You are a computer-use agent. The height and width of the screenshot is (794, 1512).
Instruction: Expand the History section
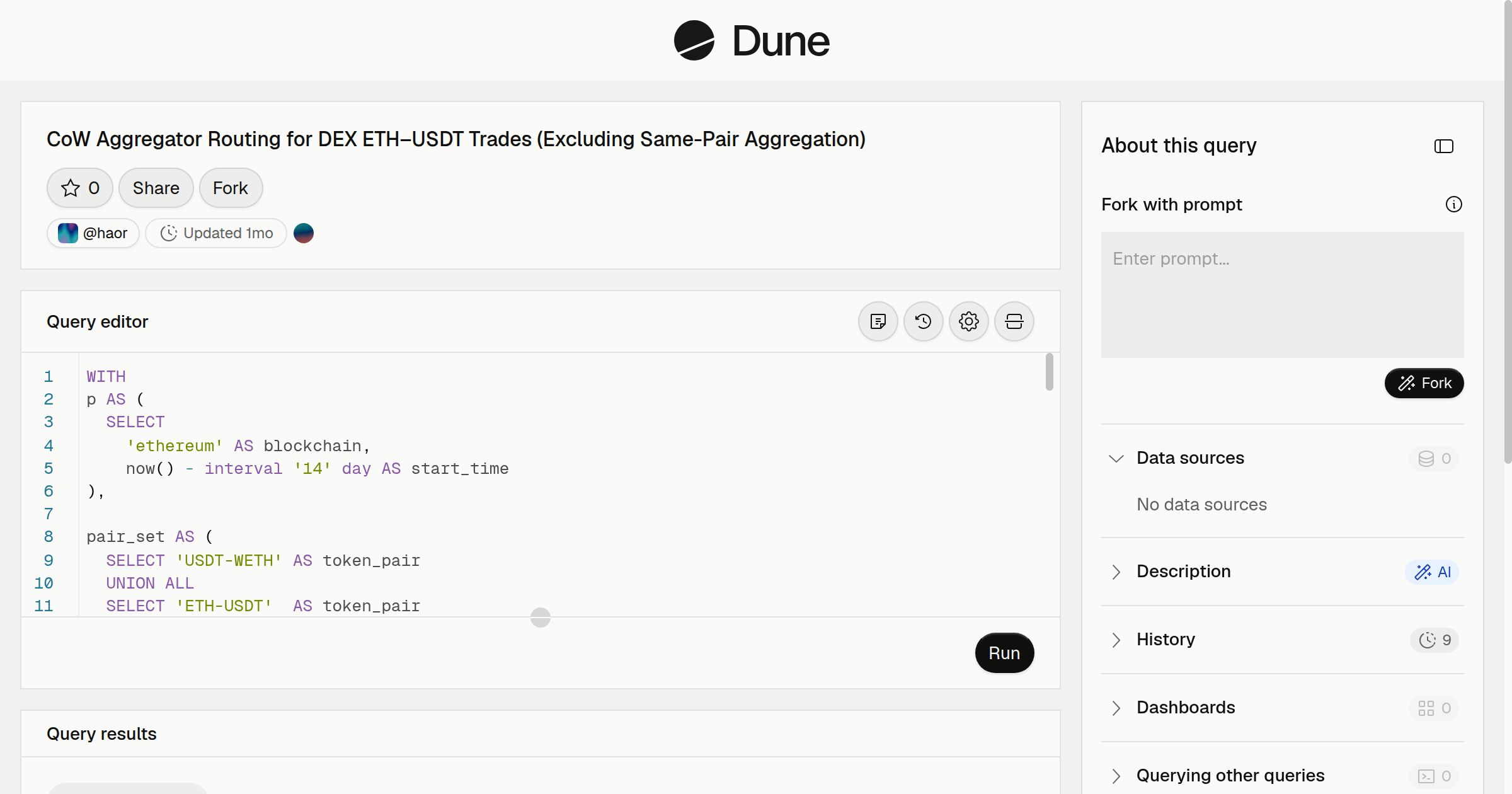[1116, 640]
